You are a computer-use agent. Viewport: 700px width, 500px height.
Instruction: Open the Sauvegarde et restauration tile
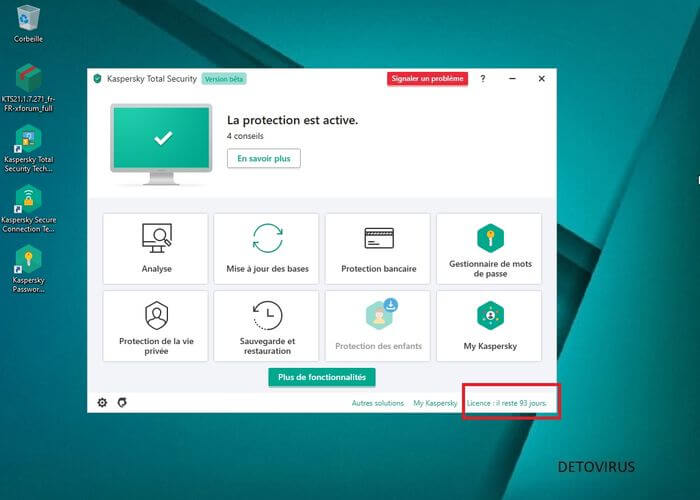267,326
